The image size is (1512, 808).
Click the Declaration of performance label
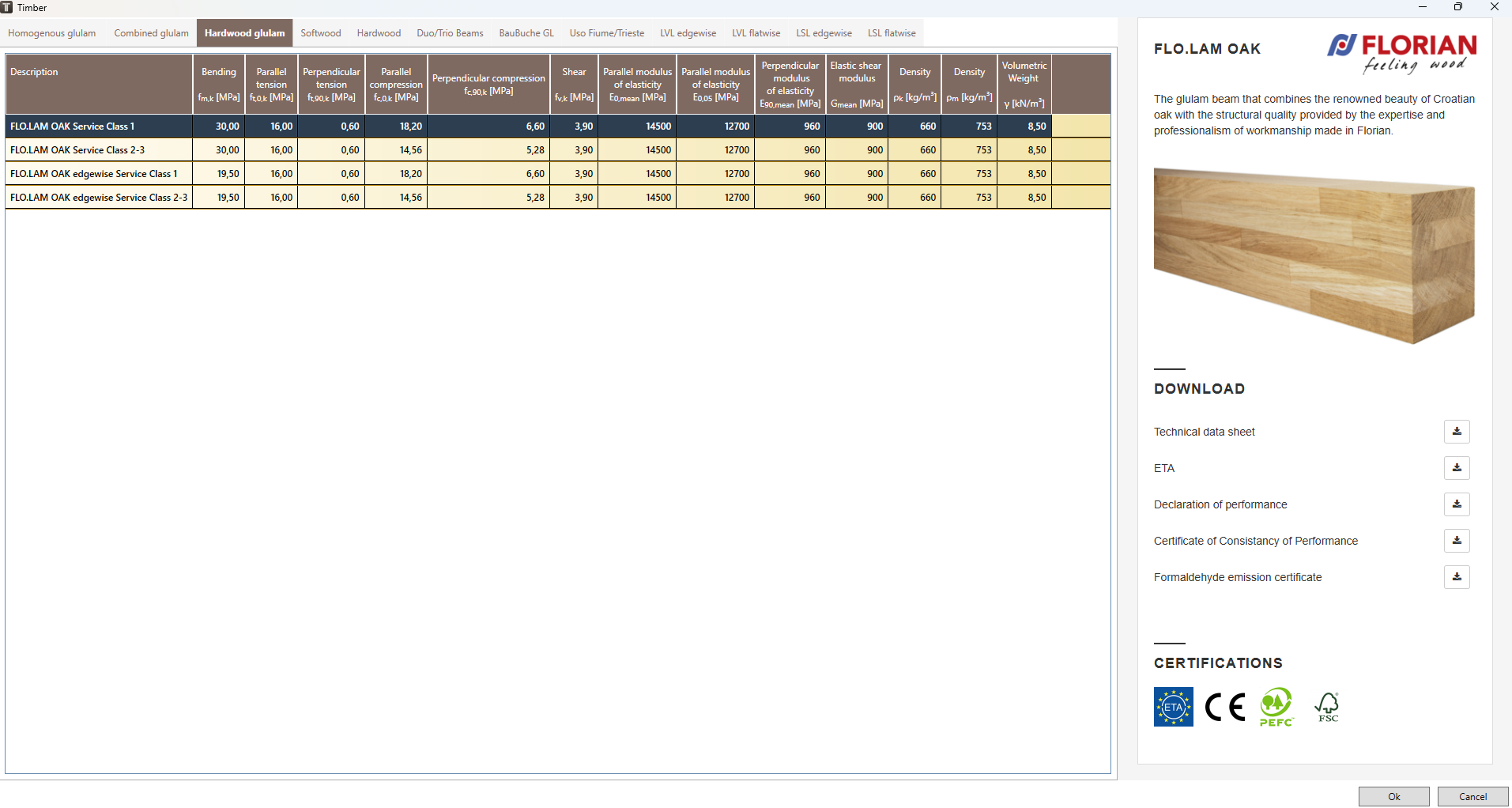1220,504
